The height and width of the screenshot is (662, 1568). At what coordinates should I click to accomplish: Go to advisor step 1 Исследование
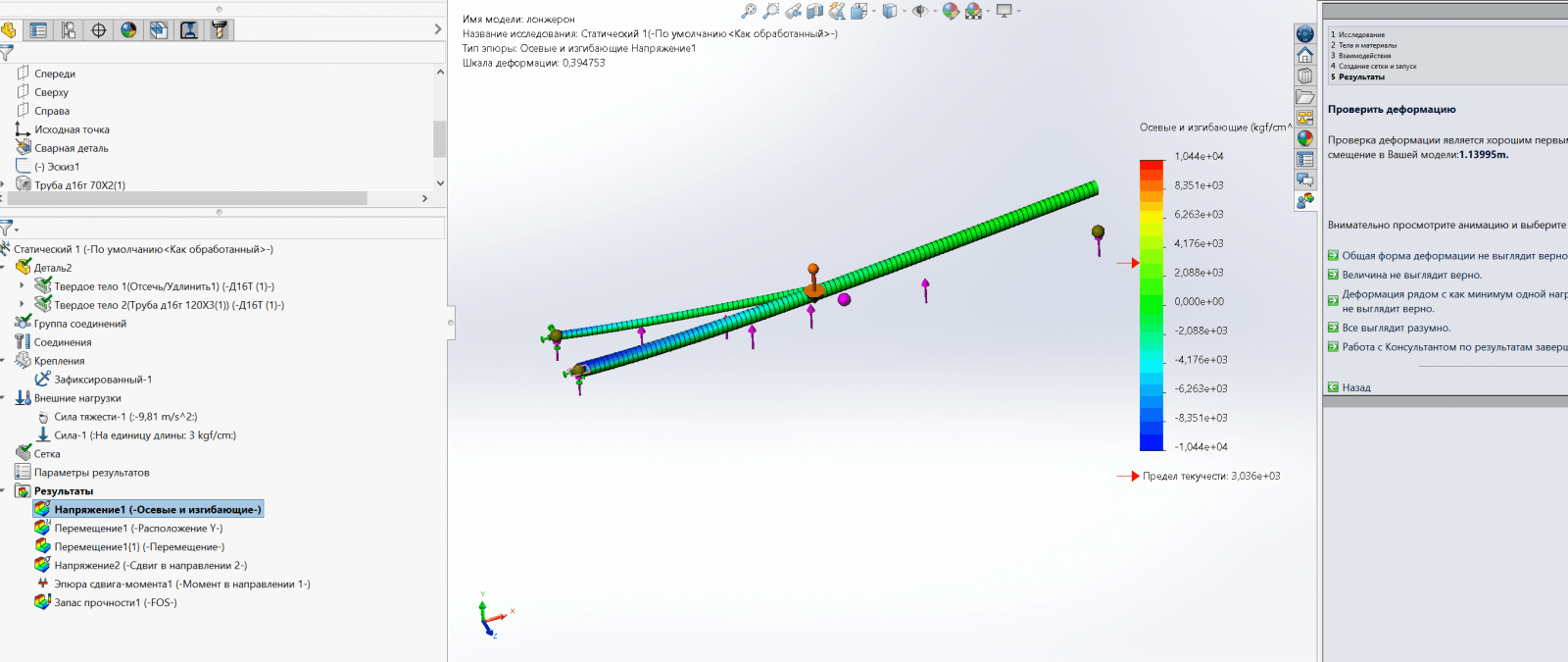coord(1361,34)
